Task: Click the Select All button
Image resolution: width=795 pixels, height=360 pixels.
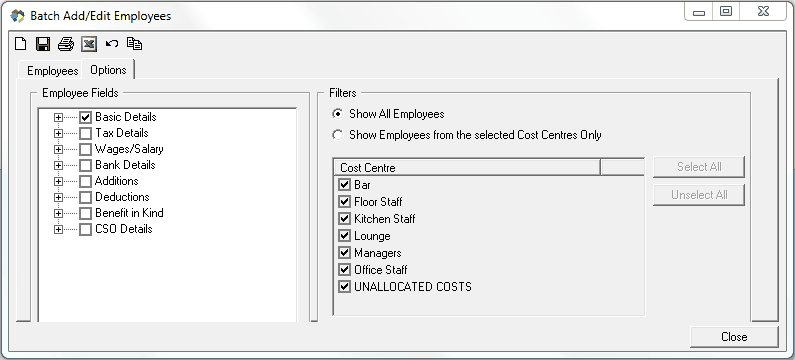Action: [x=699, y=167]
